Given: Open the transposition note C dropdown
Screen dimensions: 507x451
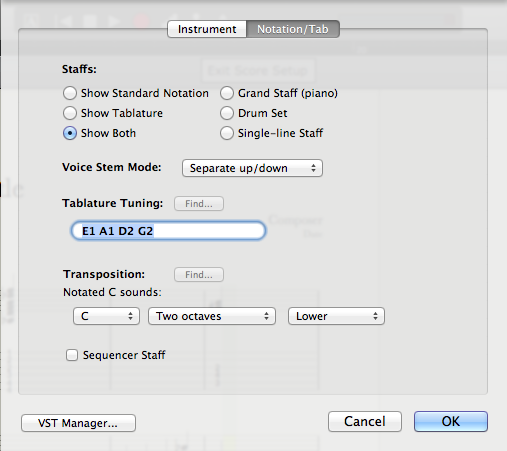Looking at the screenshot, I should (x=106, y=316).
